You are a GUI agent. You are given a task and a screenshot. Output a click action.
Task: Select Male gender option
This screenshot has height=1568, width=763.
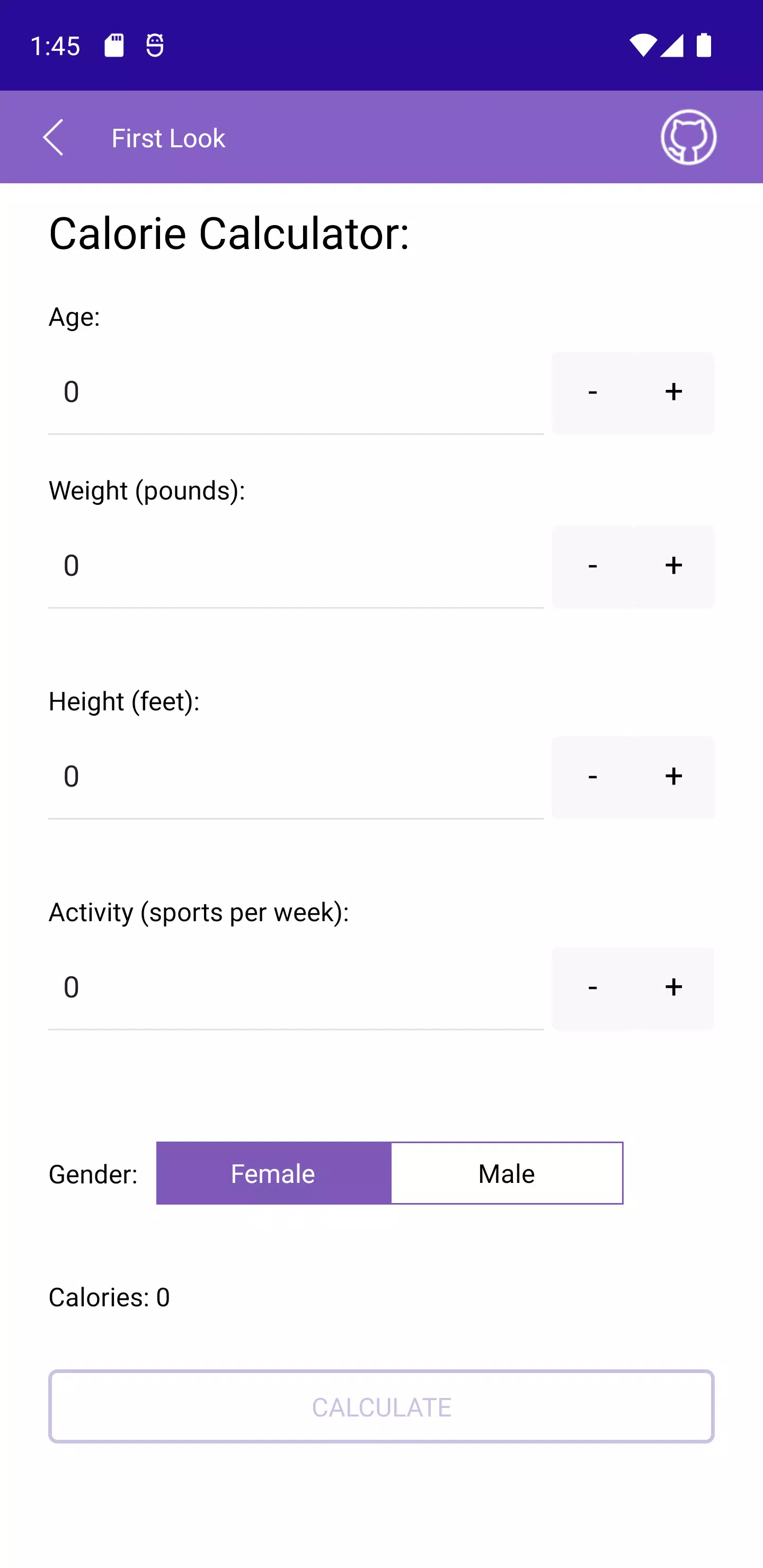click(x=507, y=1173)
